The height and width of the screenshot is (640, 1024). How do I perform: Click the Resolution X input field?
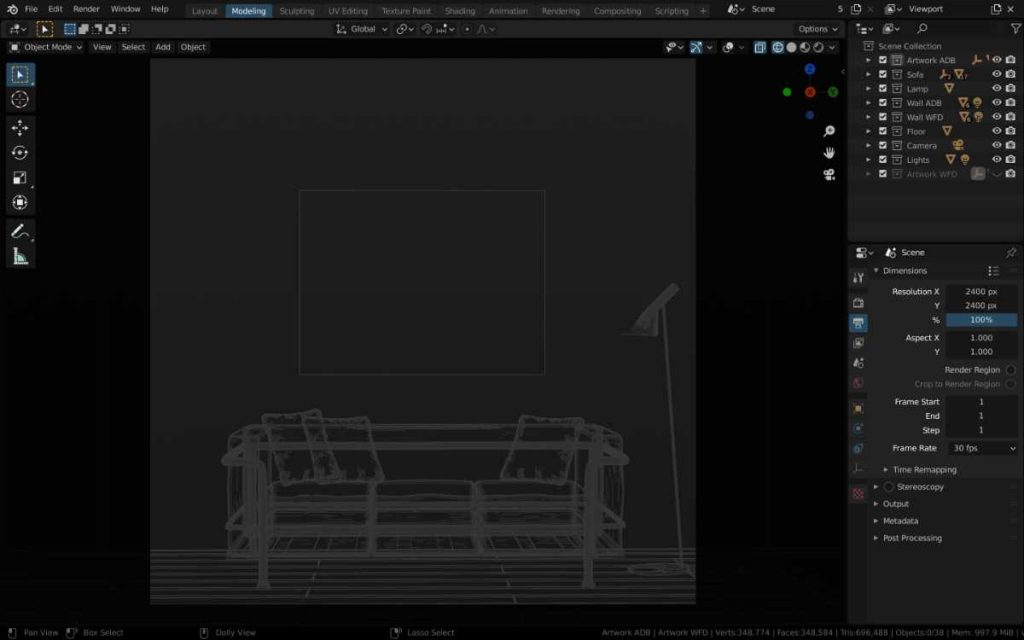980,292
